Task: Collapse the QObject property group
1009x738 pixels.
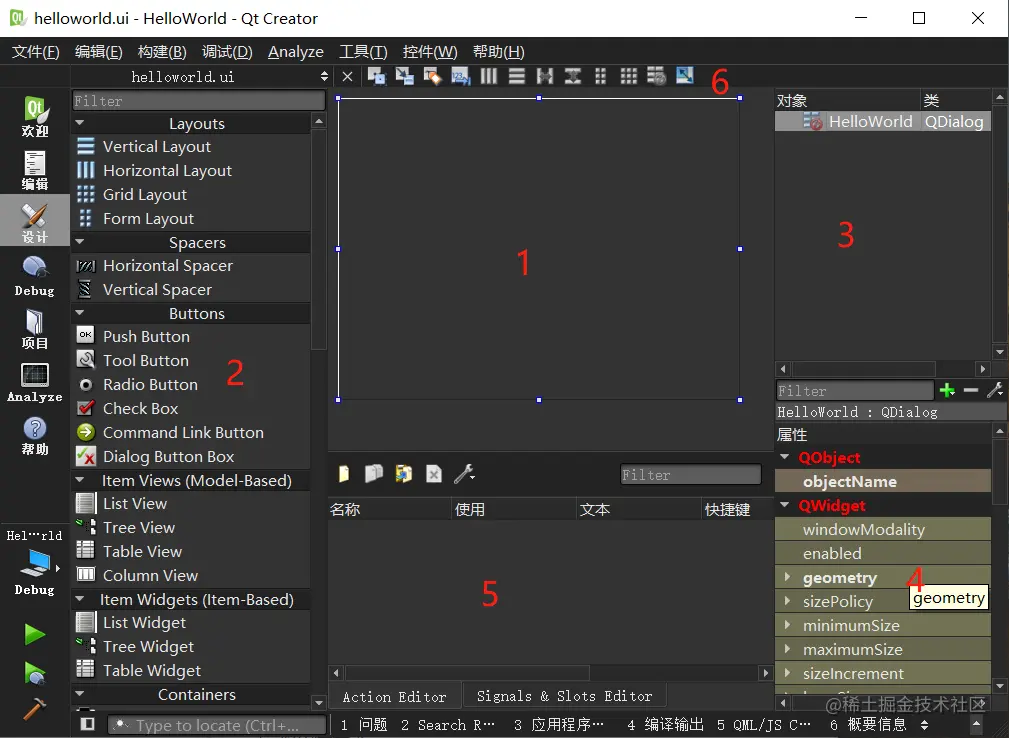Action: 784,457
